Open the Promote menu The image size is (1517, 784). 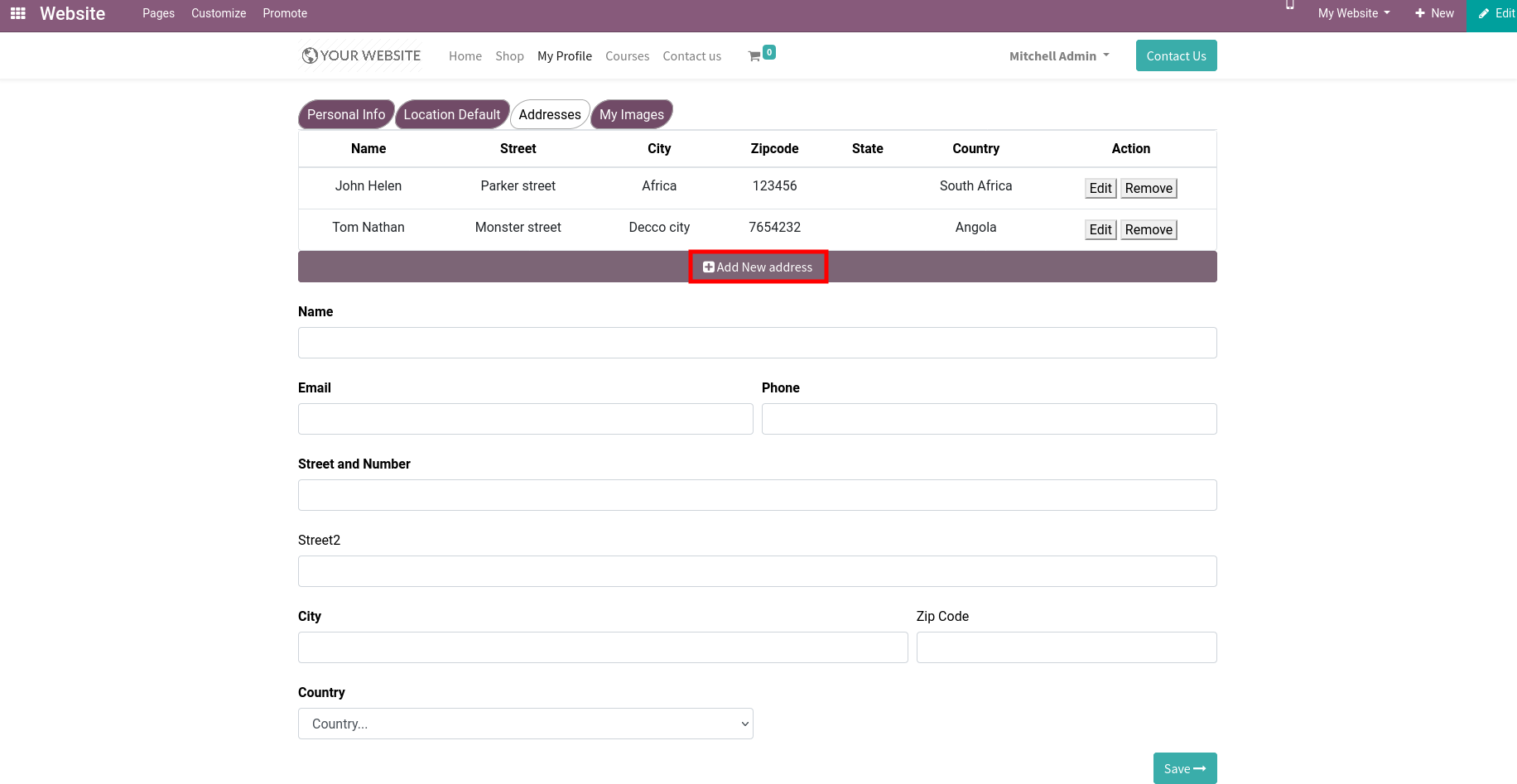(x=285, y=13)
